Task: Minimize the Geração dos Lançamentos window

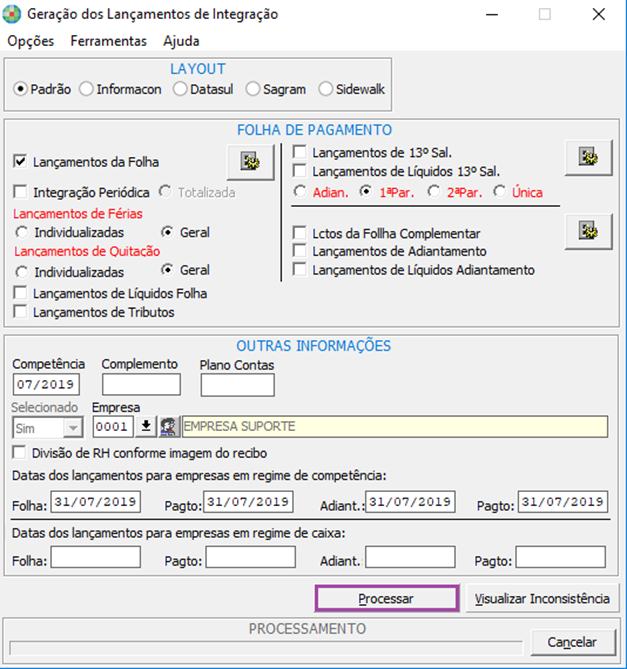Action: click(x=492, y=14)
